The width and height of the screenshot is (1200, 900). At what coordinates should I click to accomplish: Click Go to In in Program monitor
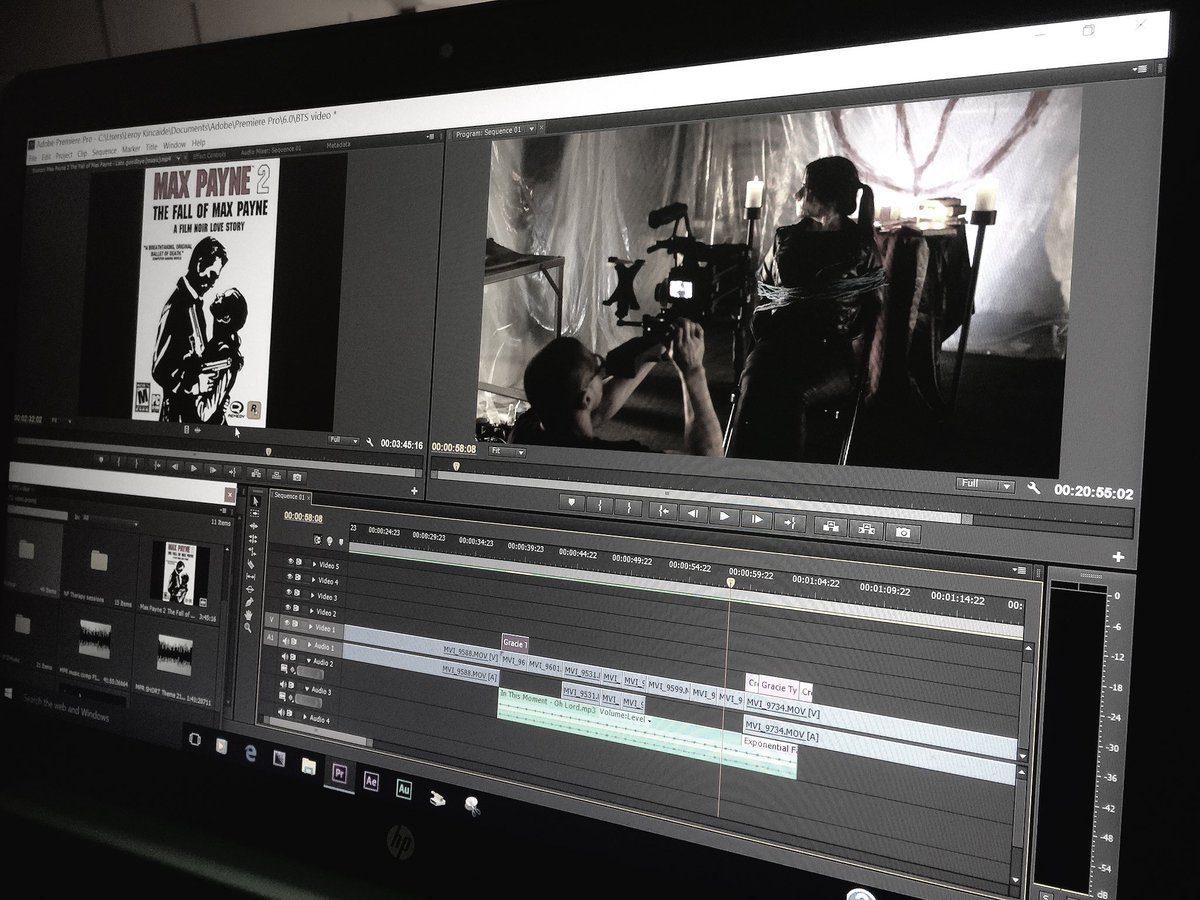[x=663, y=511]
